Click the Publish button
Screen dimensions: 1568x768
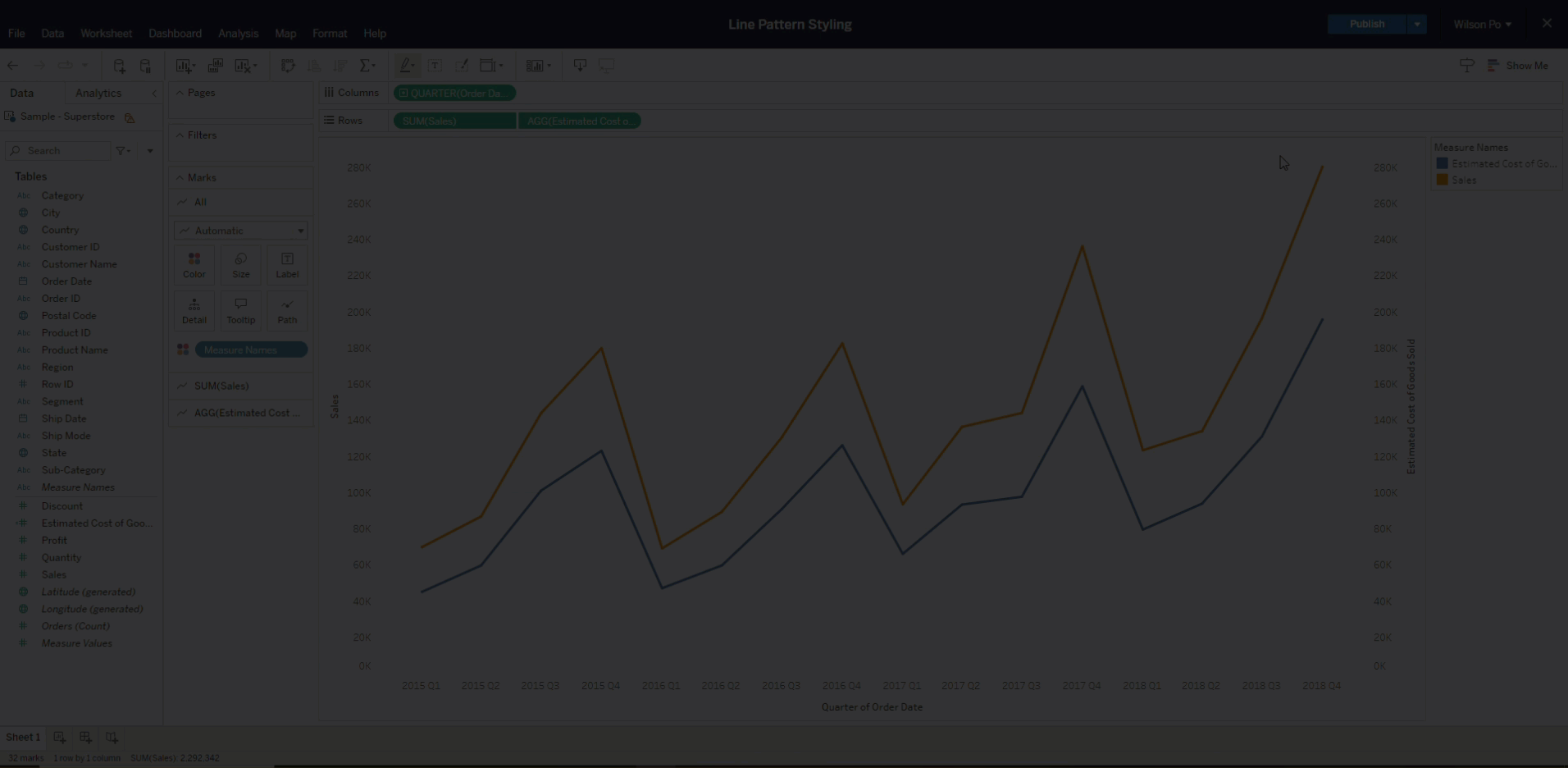coord(1366,25)
